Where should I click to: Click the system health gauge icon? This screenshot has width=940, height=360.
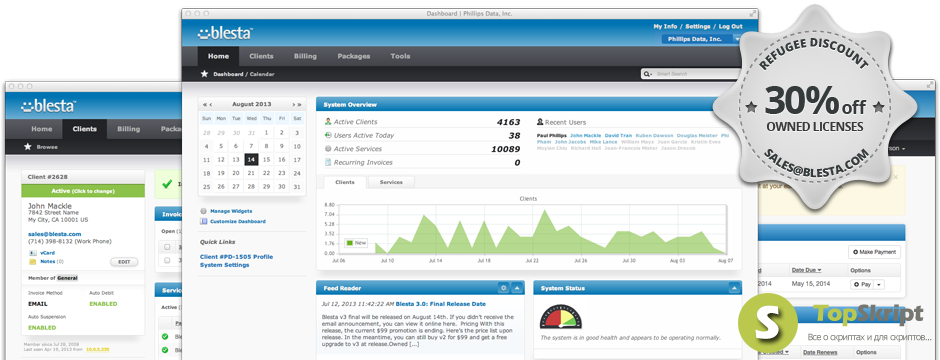coord(561,317)
